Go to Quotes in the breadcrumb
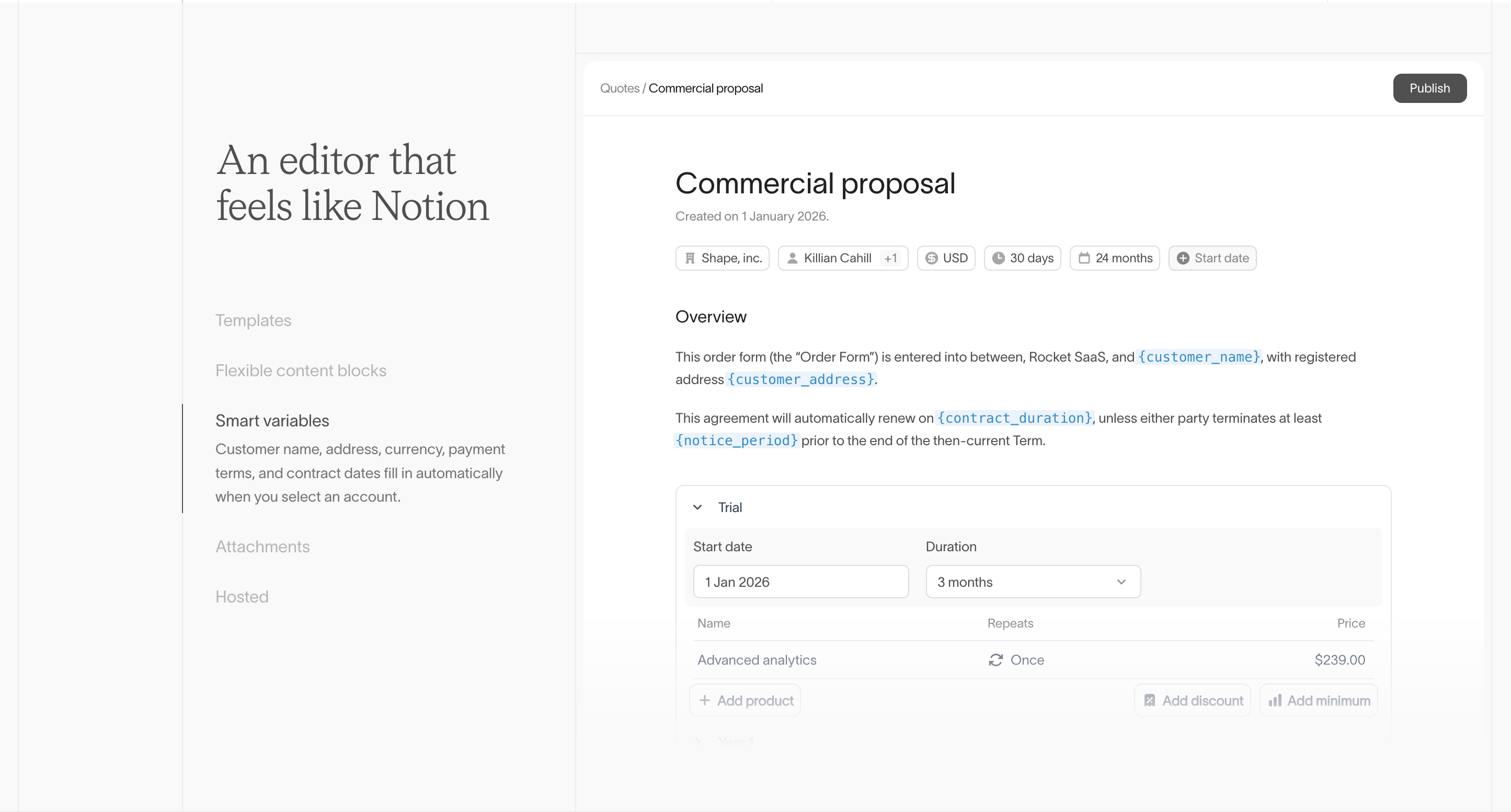 pyautogui.click(x=620, y=88)
